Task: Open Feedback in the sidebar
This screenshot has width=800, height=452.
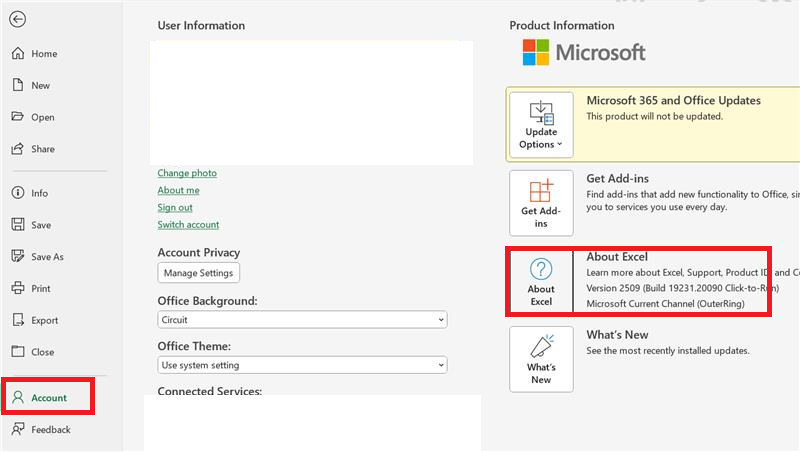Action: tap(41, 429)
